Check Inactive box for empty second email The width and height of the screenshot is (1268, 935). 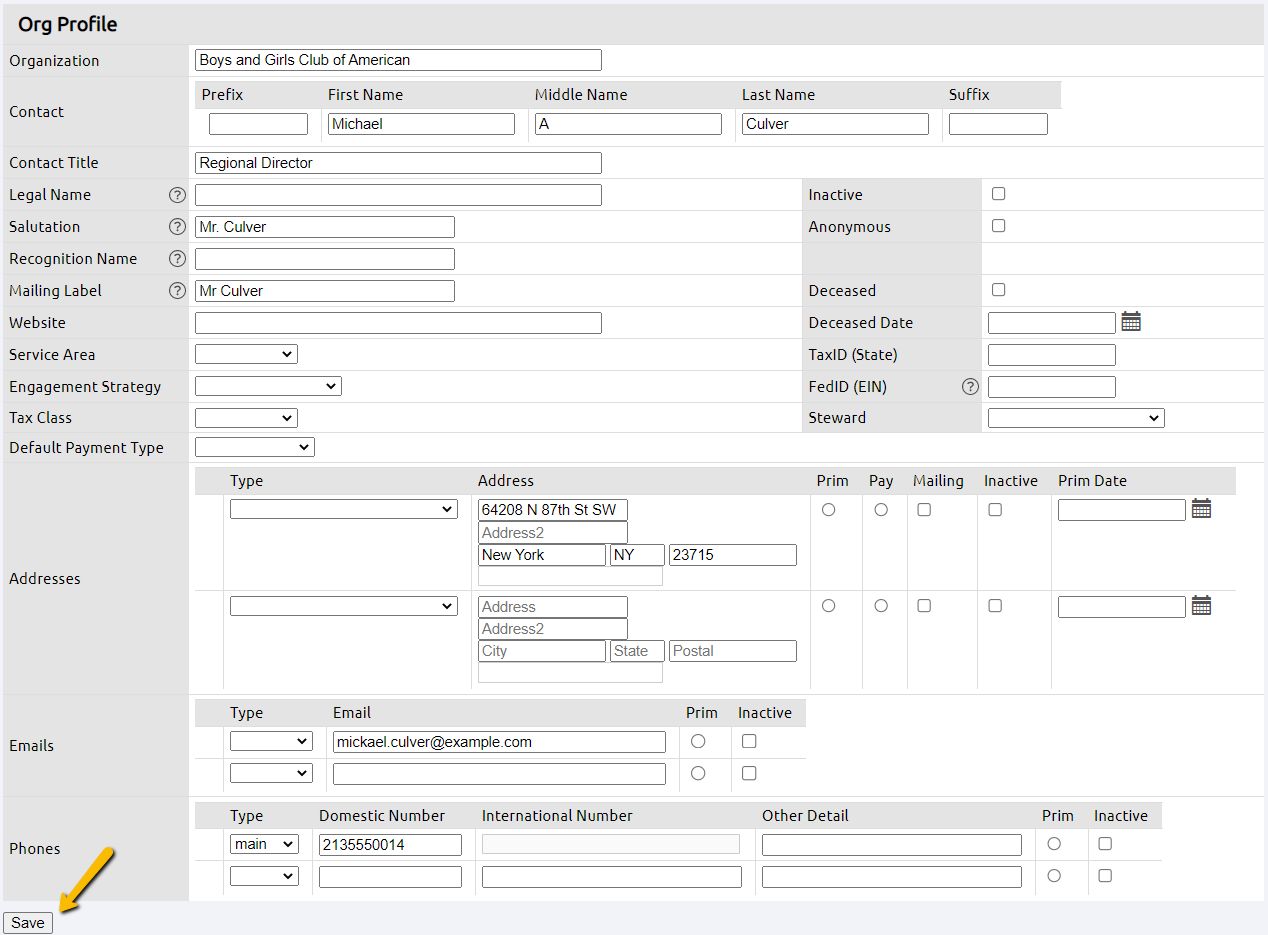coord(749,773)
